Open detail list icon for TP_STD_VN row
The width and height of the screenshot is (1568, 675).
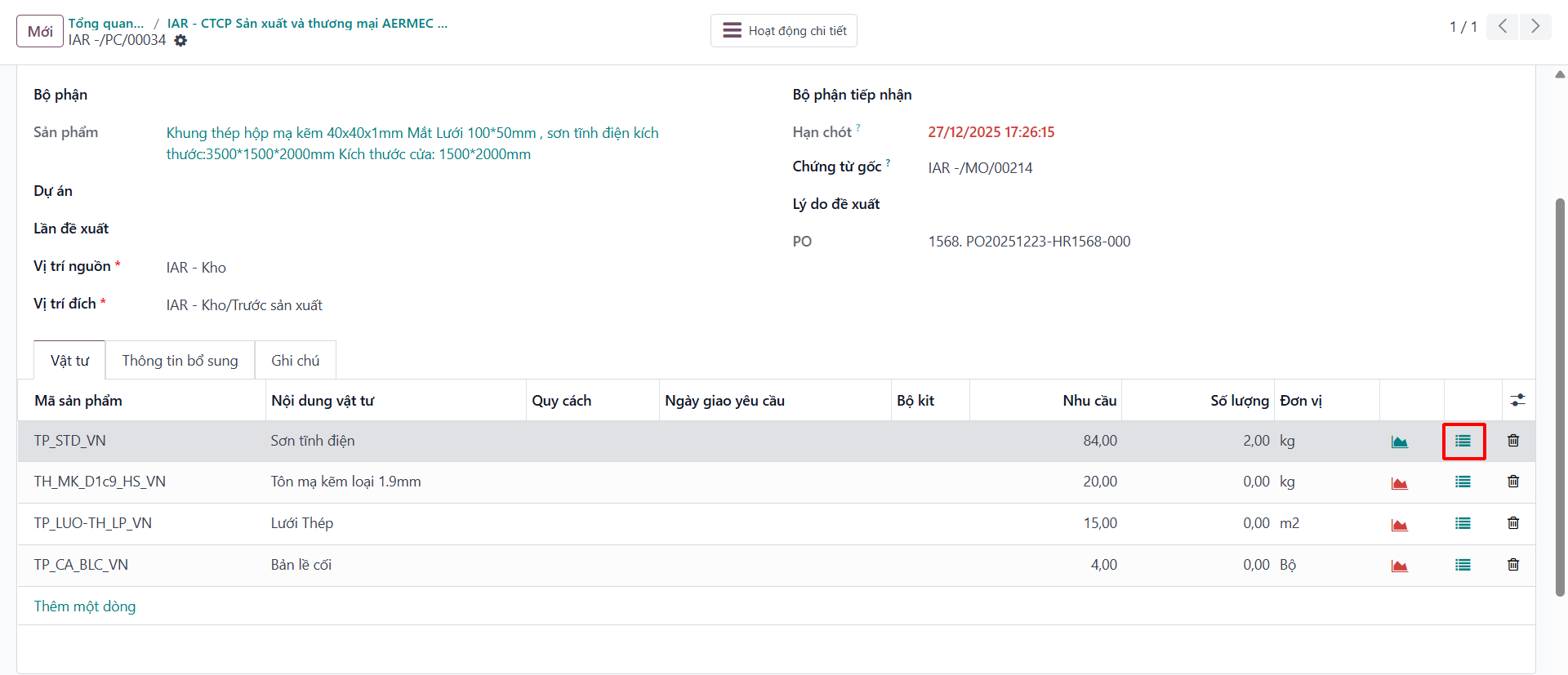point(1463,441)
